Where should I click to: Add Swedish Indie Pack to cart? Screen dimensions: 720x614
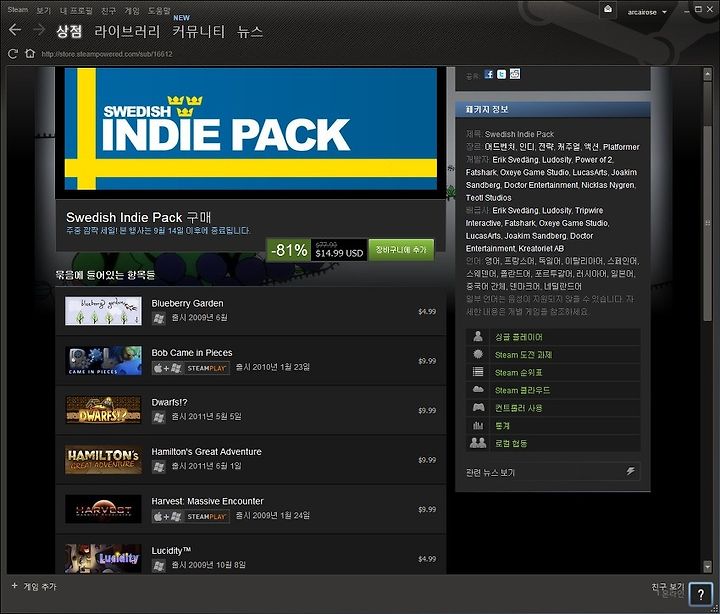click(401, 250)
